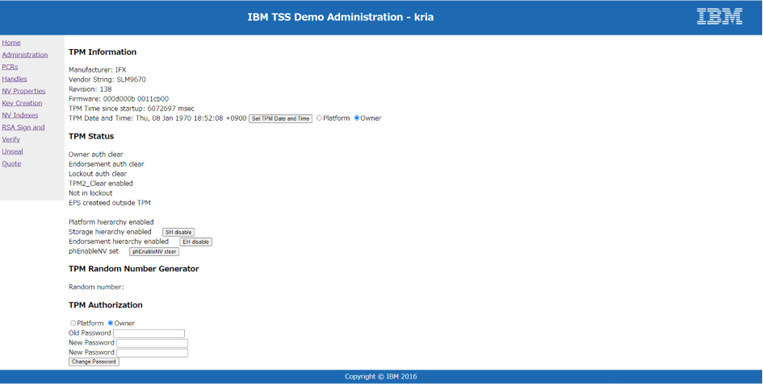763x384 pixels.
Task: Click the Random number: label
Action: (96, 287)
